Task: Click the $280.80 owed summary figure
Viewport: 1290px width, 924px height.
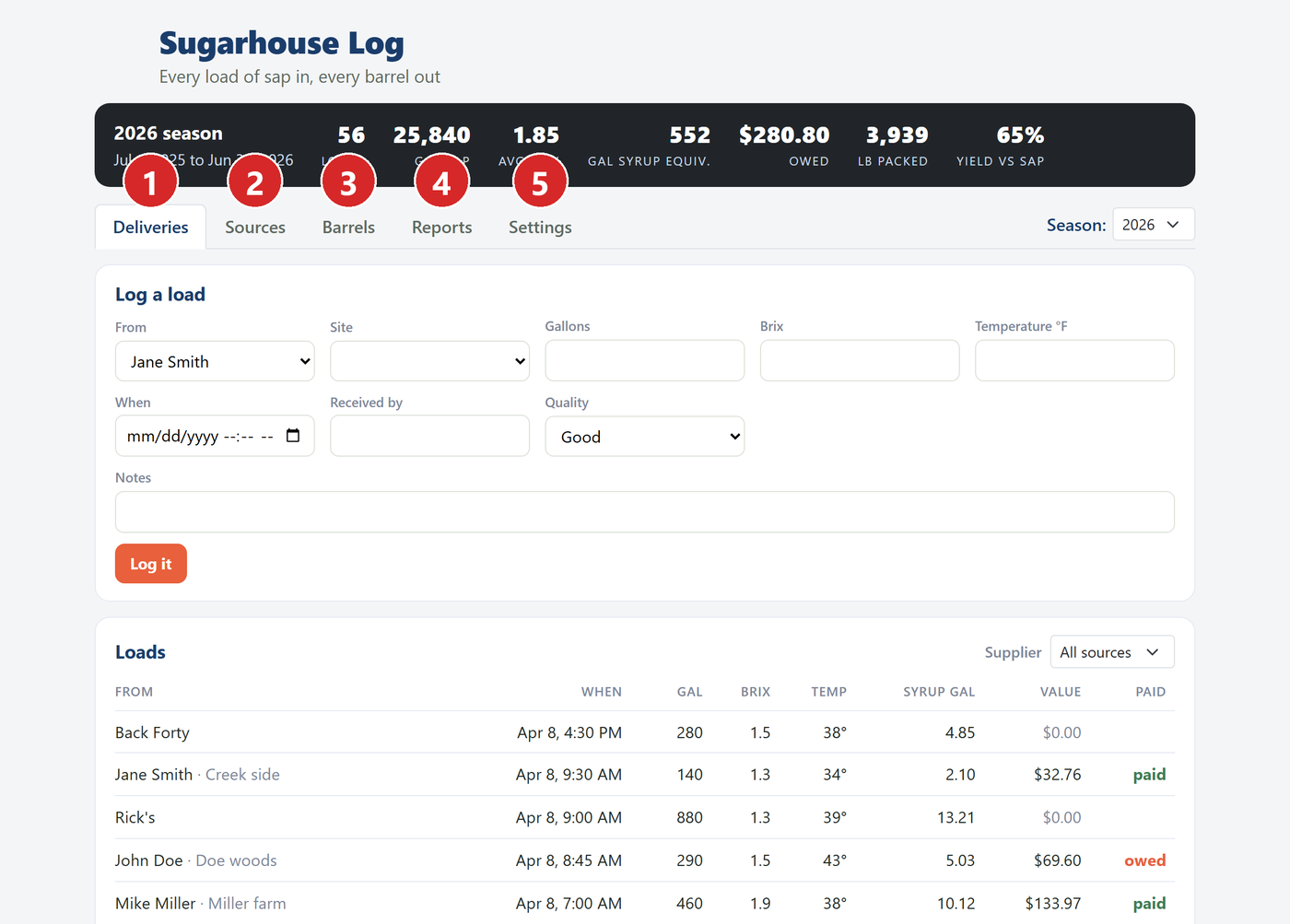Action: click(x=784, y=135)
